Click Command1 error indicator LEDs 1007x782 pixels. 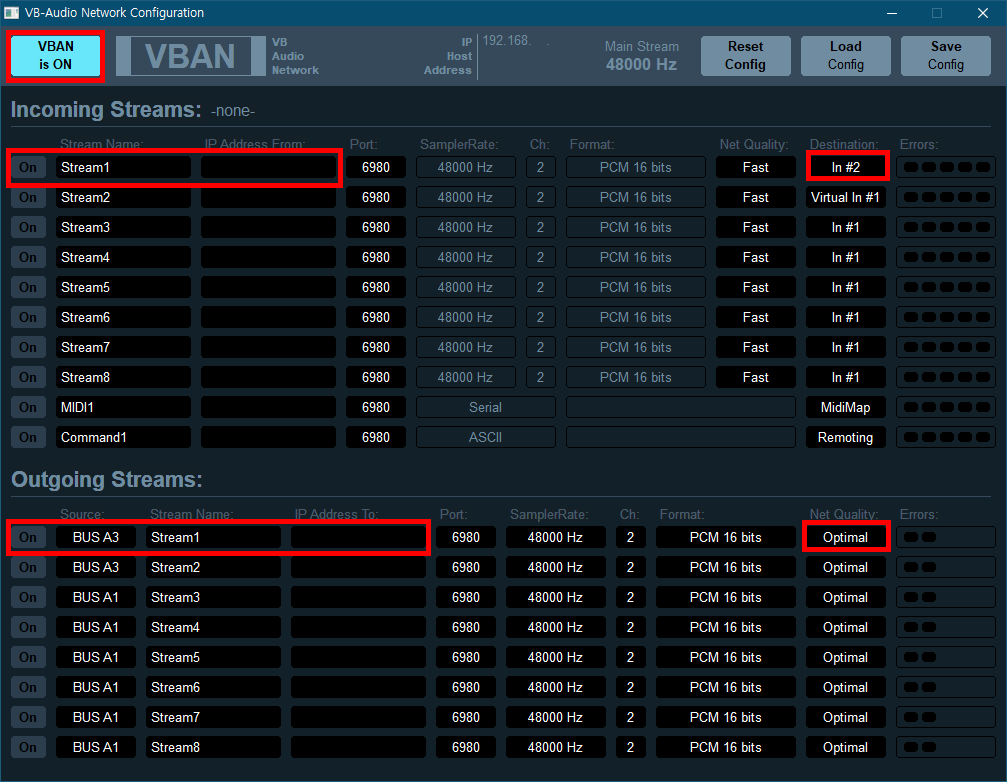tap(946, 437)
